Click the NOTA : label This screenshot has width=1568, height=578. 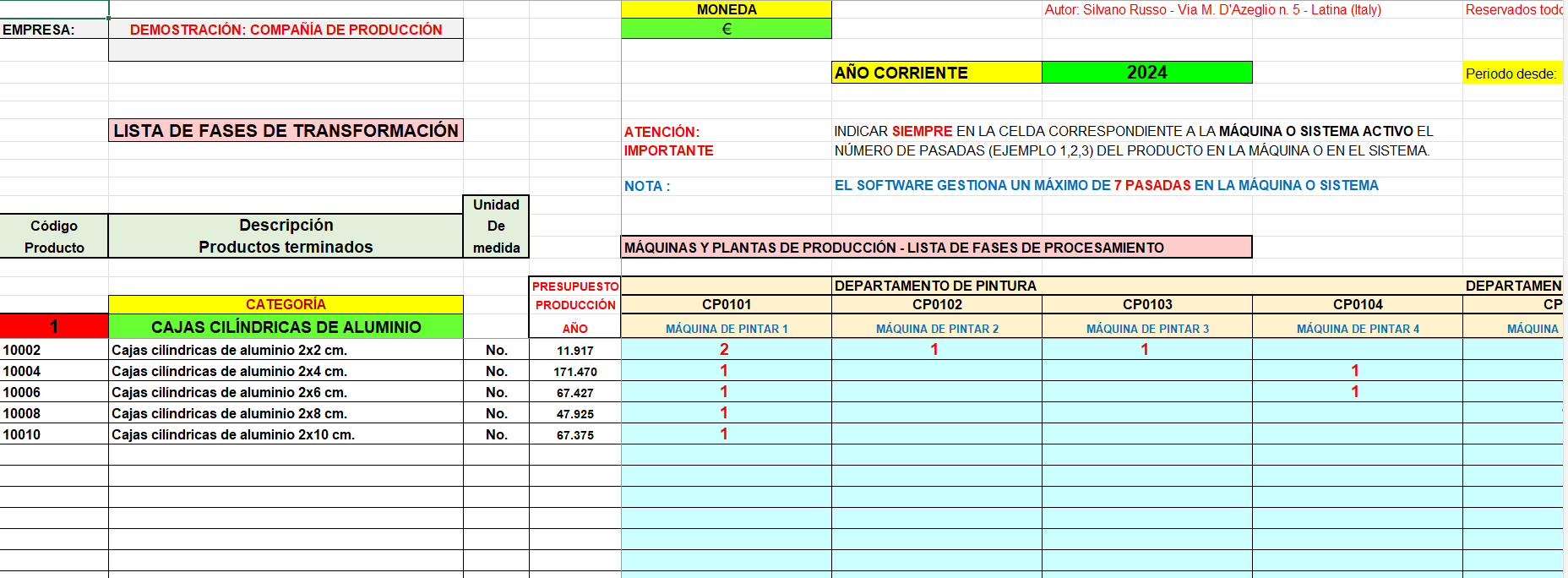646,186
